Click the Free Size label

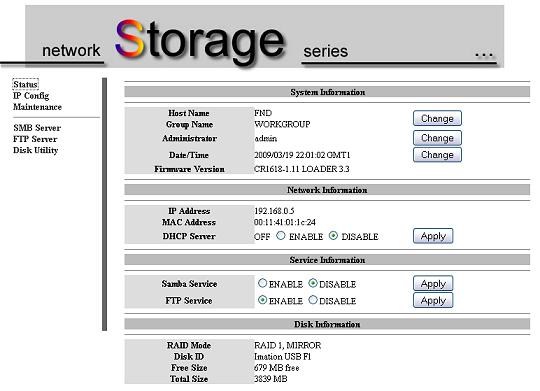(189, 368)
